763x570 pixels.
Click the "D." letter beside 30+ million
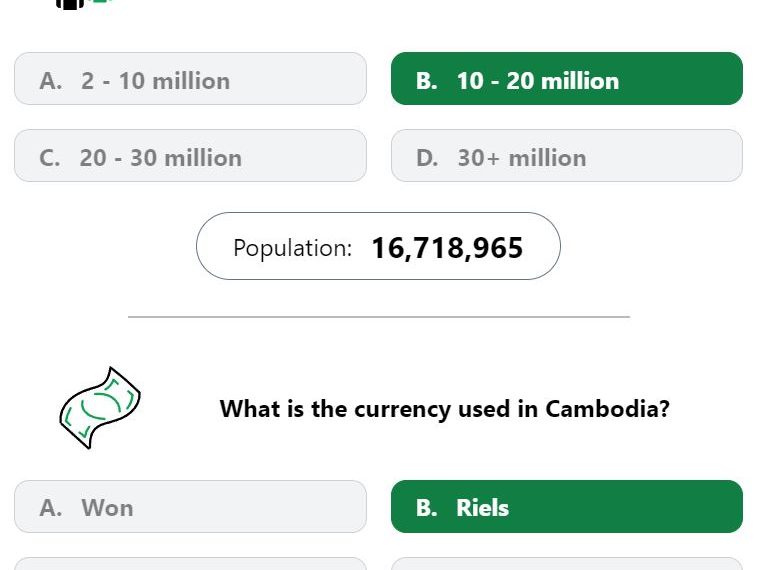tap(427, 158)
